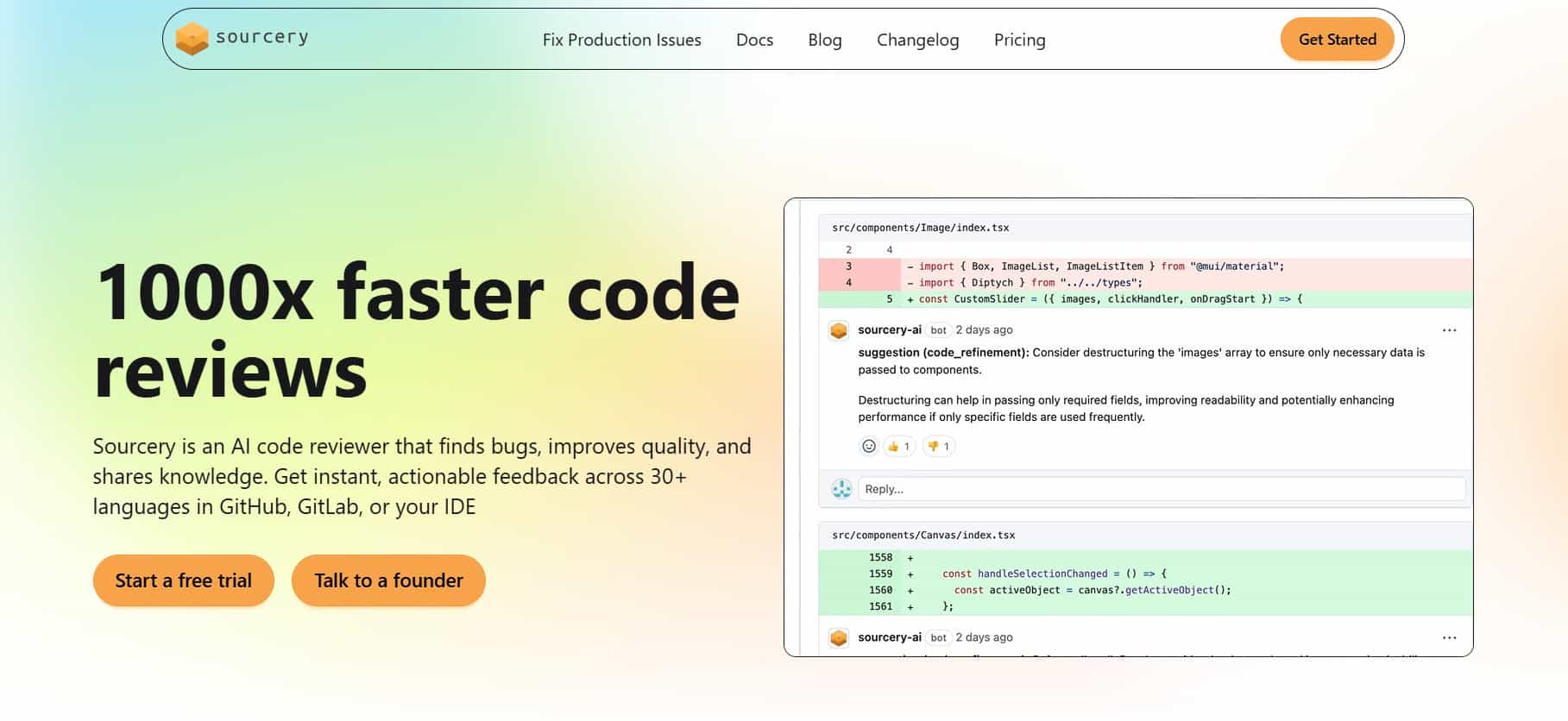Click the Sourcery hexagon logo in navbar
Viewport: 1568px width, 721px height.
coord(192,39)
